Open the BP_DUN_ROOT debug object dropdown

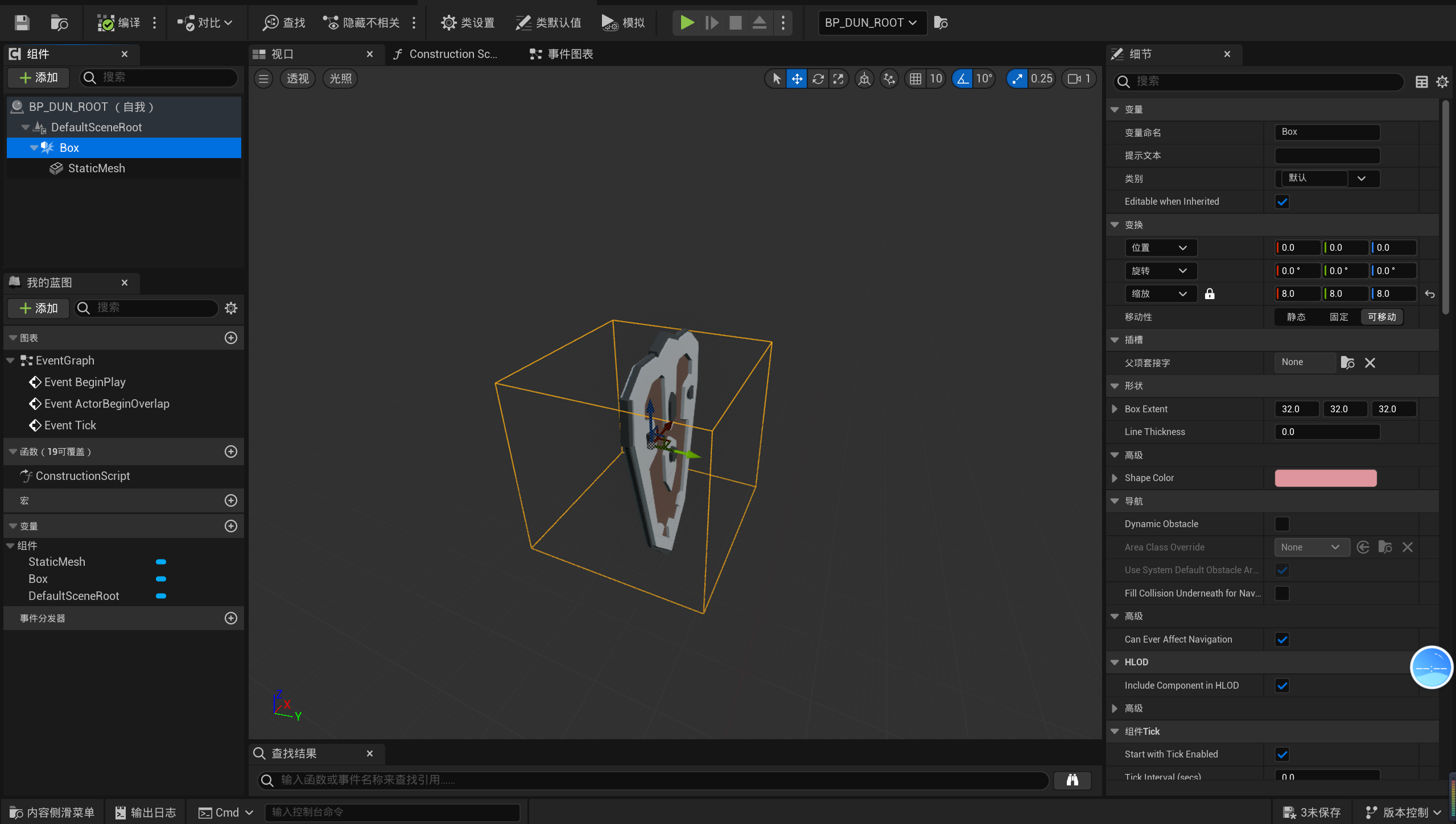click(x=871, y=23)
